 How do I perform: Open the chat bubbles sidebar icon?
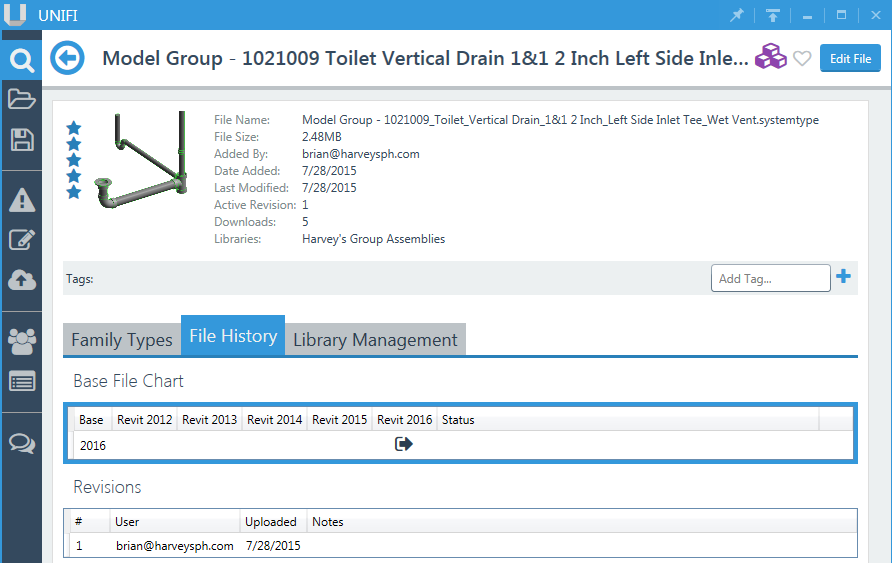coord(22,443)
